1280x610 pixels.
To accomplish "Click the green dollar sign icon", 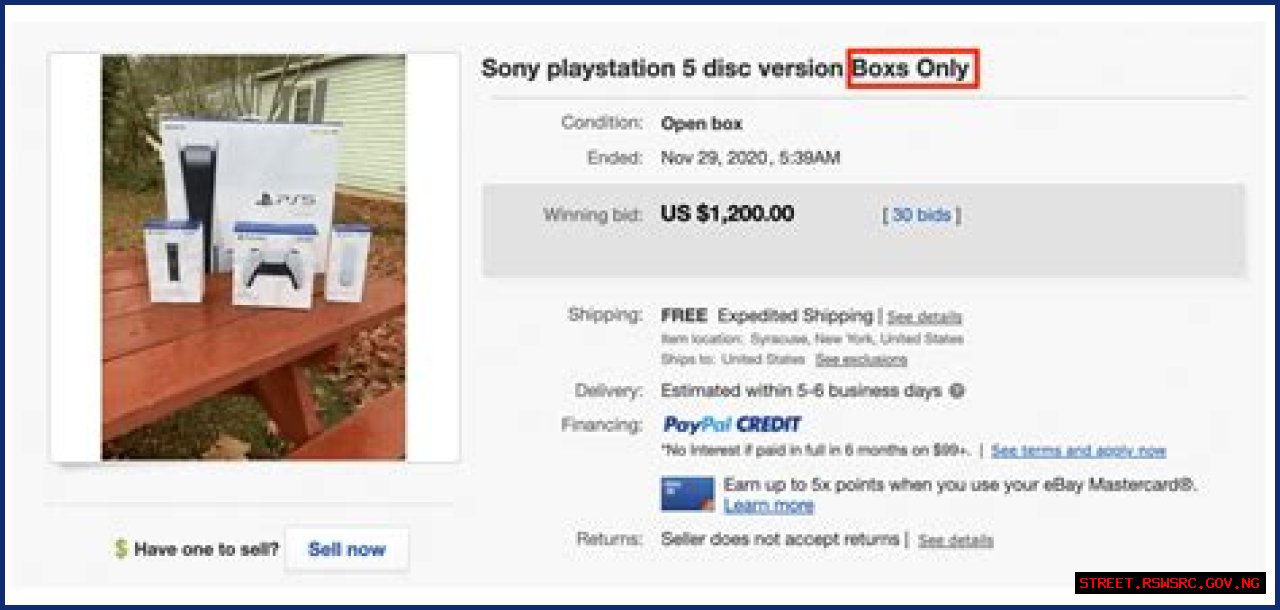I will coord(121,548).
